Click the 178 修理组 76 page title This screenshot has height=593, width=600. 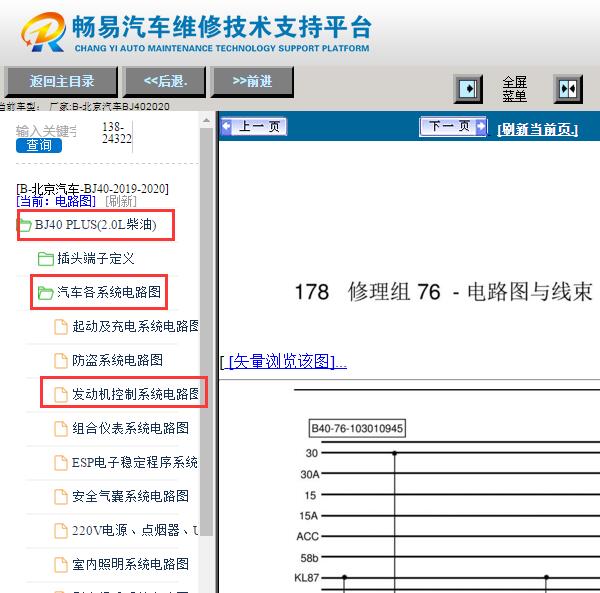coord(443,292)
